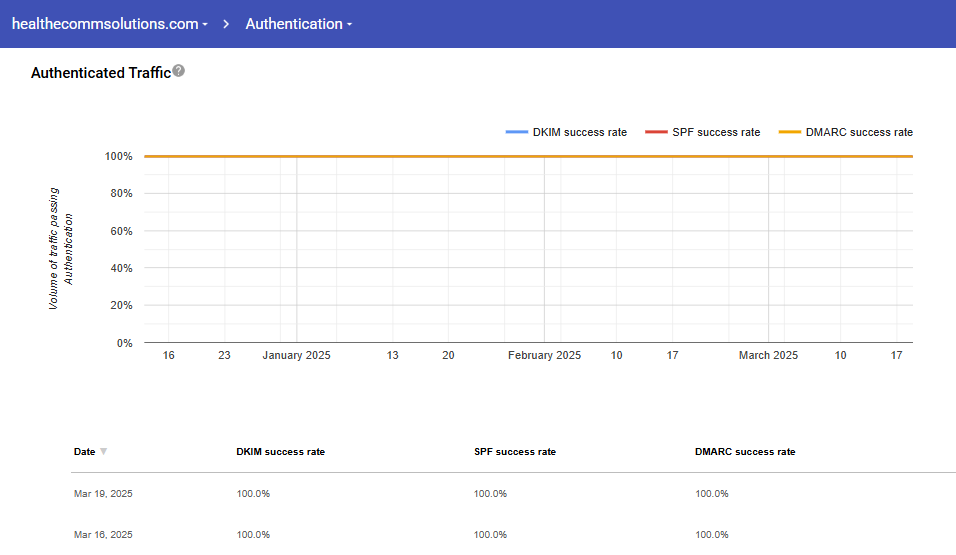The width and height of the screenshot is (956, 555).
Task: Expand the Authentication dashboard dropdown
Action: pyautogui.click(x=298, y=24)
